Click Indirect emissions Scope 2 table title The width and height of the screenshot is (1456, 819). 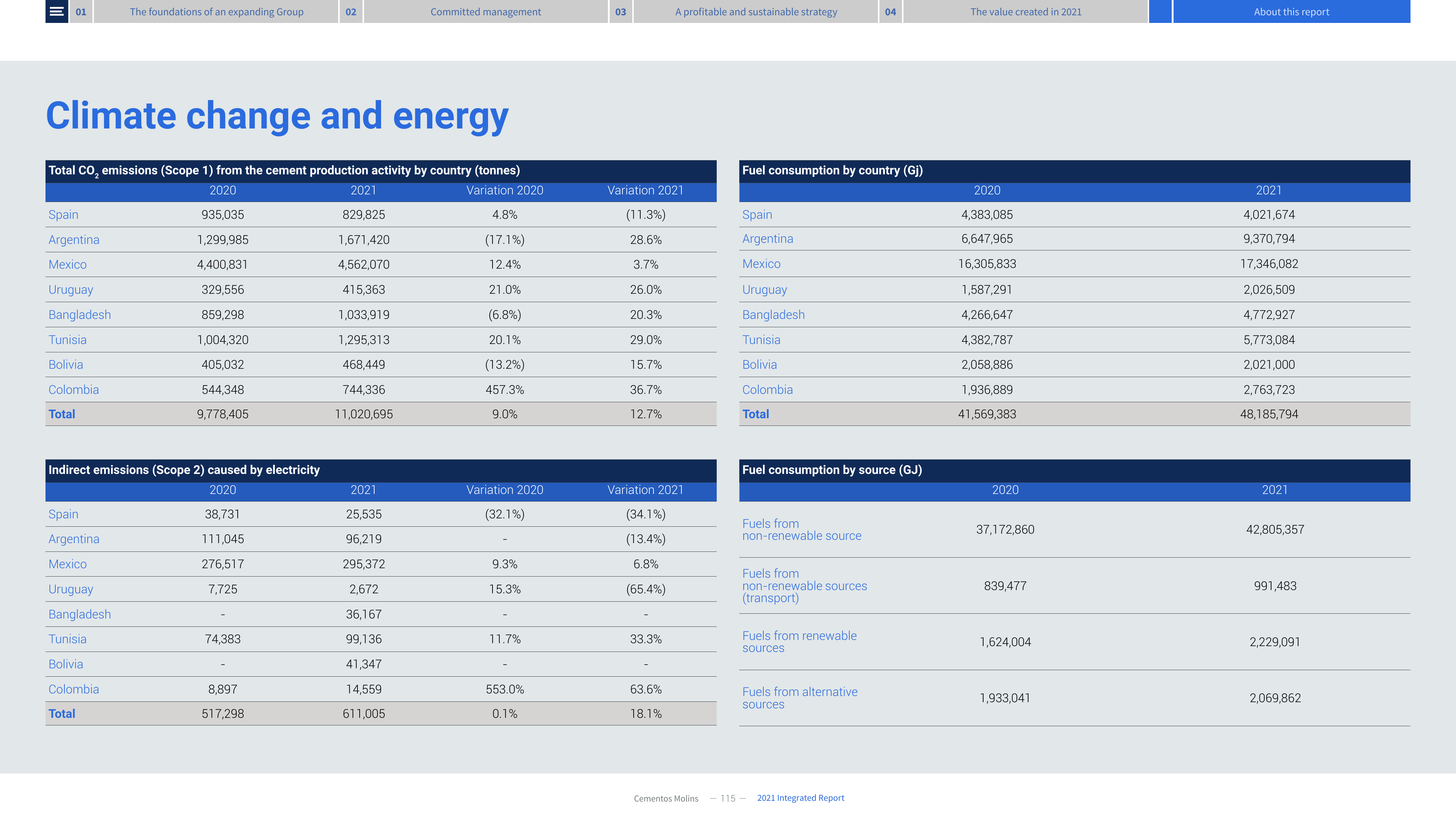click(184, 470)
